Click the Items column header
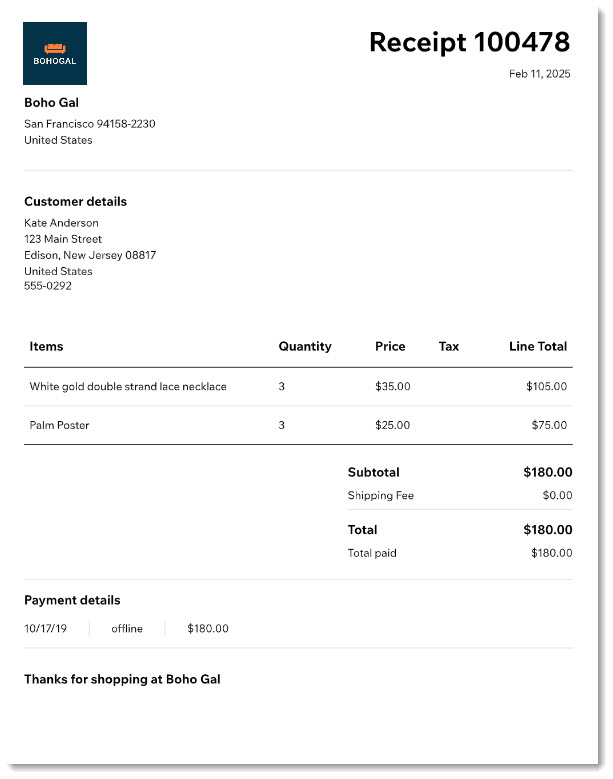This screenshot has width=613, height=779. (46, 346)
